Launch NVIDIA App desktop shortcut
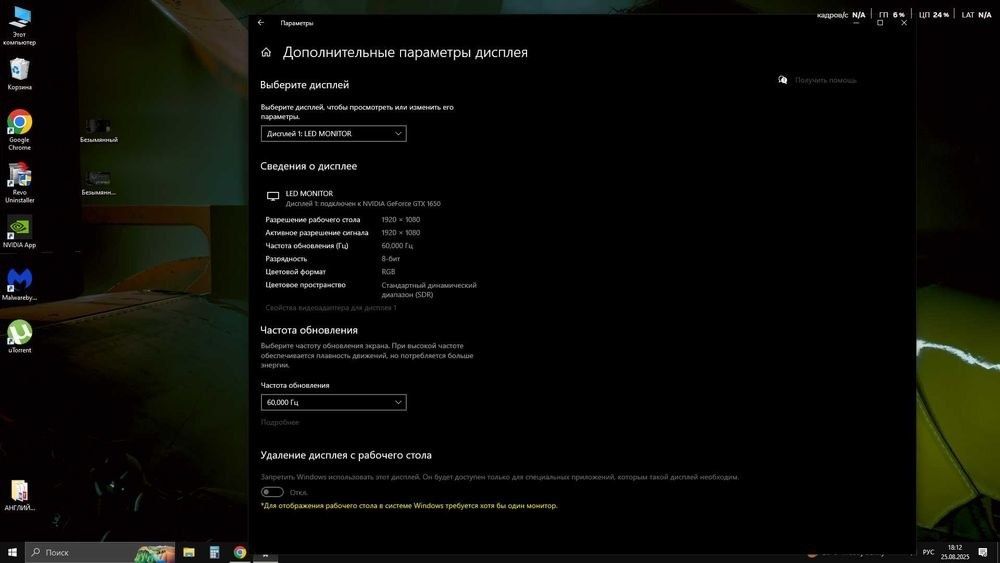Image resolution: width=1000 pixels, height=563 pixels. (19, 231)
